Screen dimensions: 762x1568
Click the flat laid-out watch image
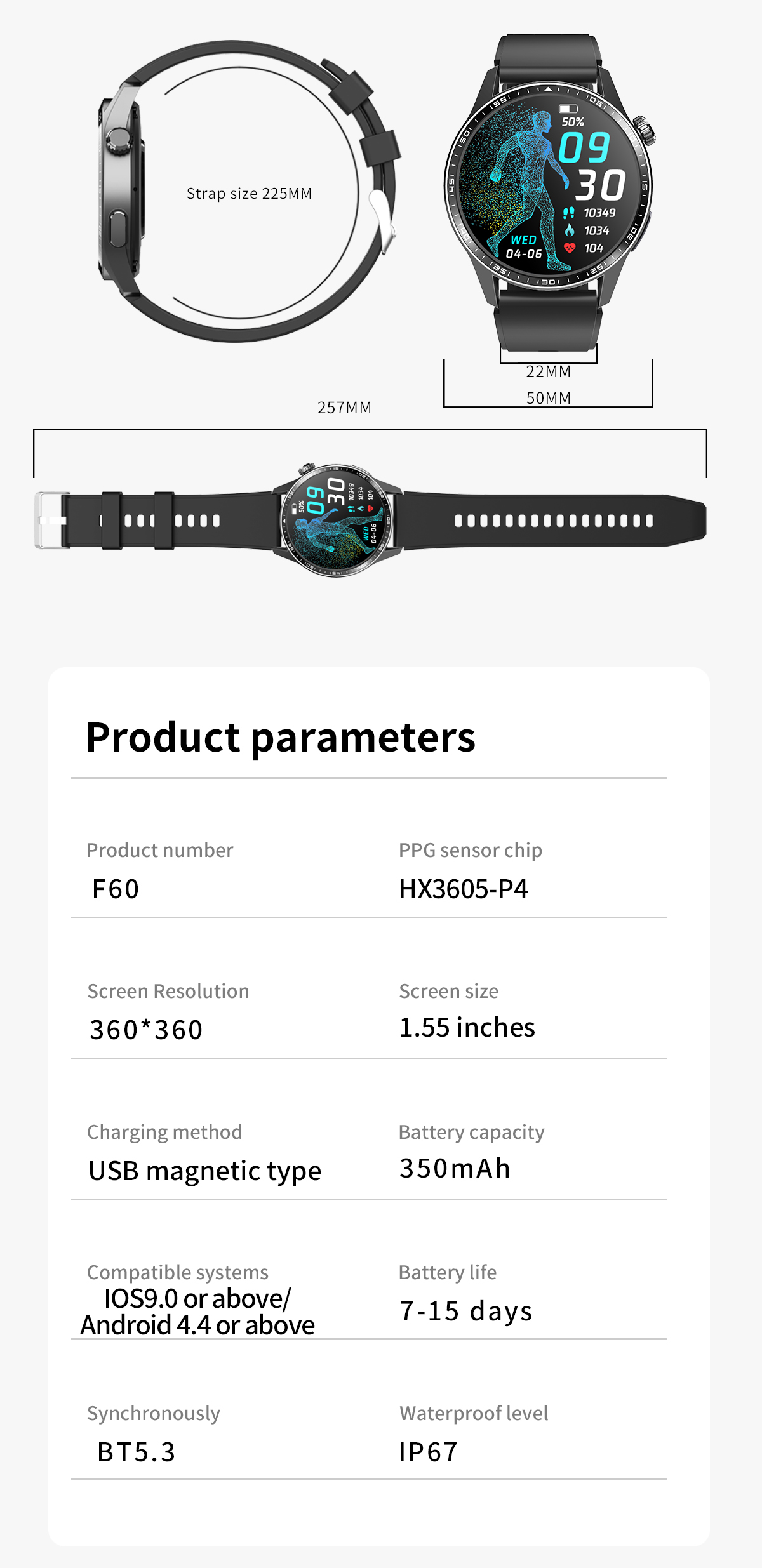pos(338,520)
